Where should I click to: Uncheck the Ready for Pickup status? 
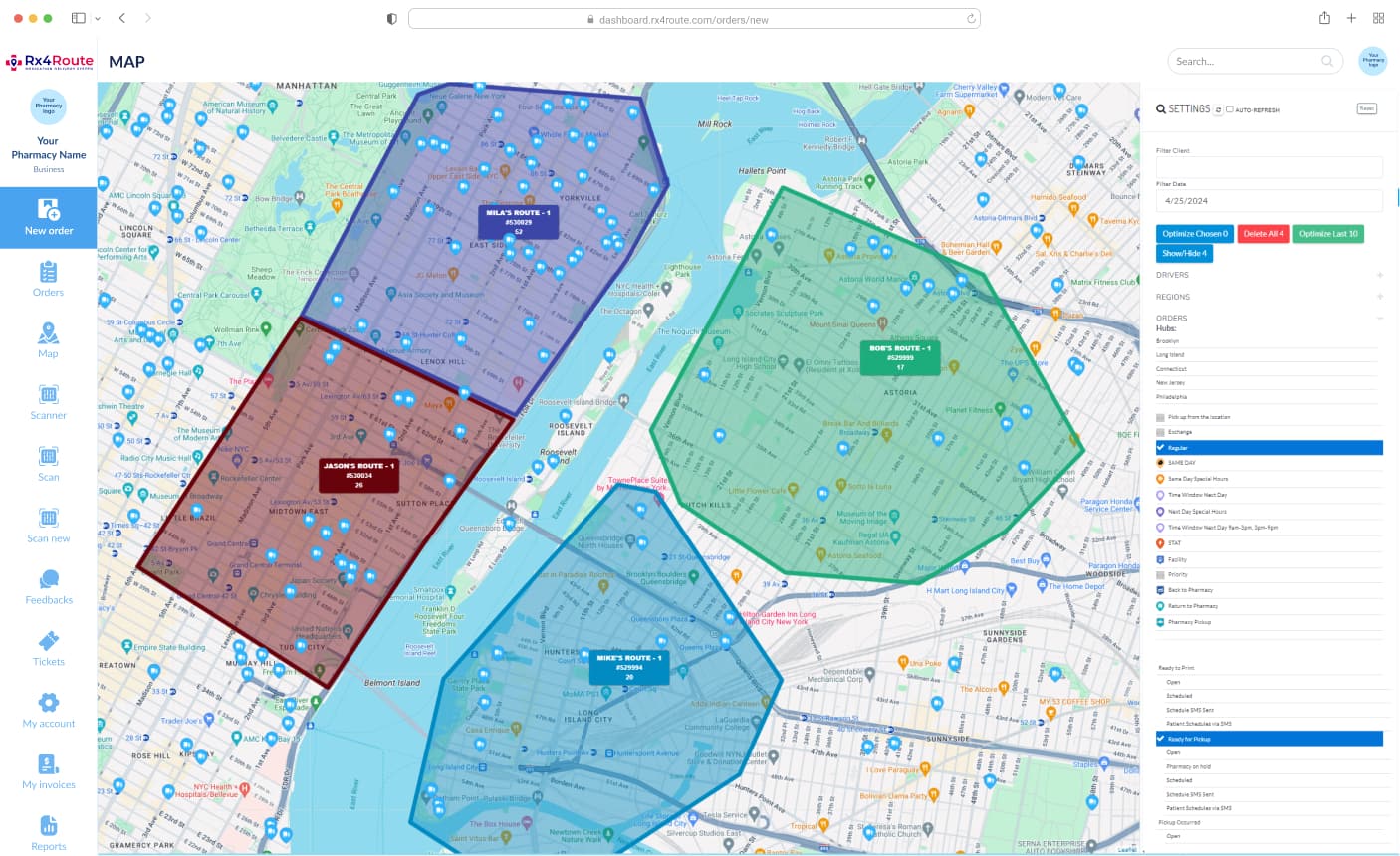coord(1161,739)
